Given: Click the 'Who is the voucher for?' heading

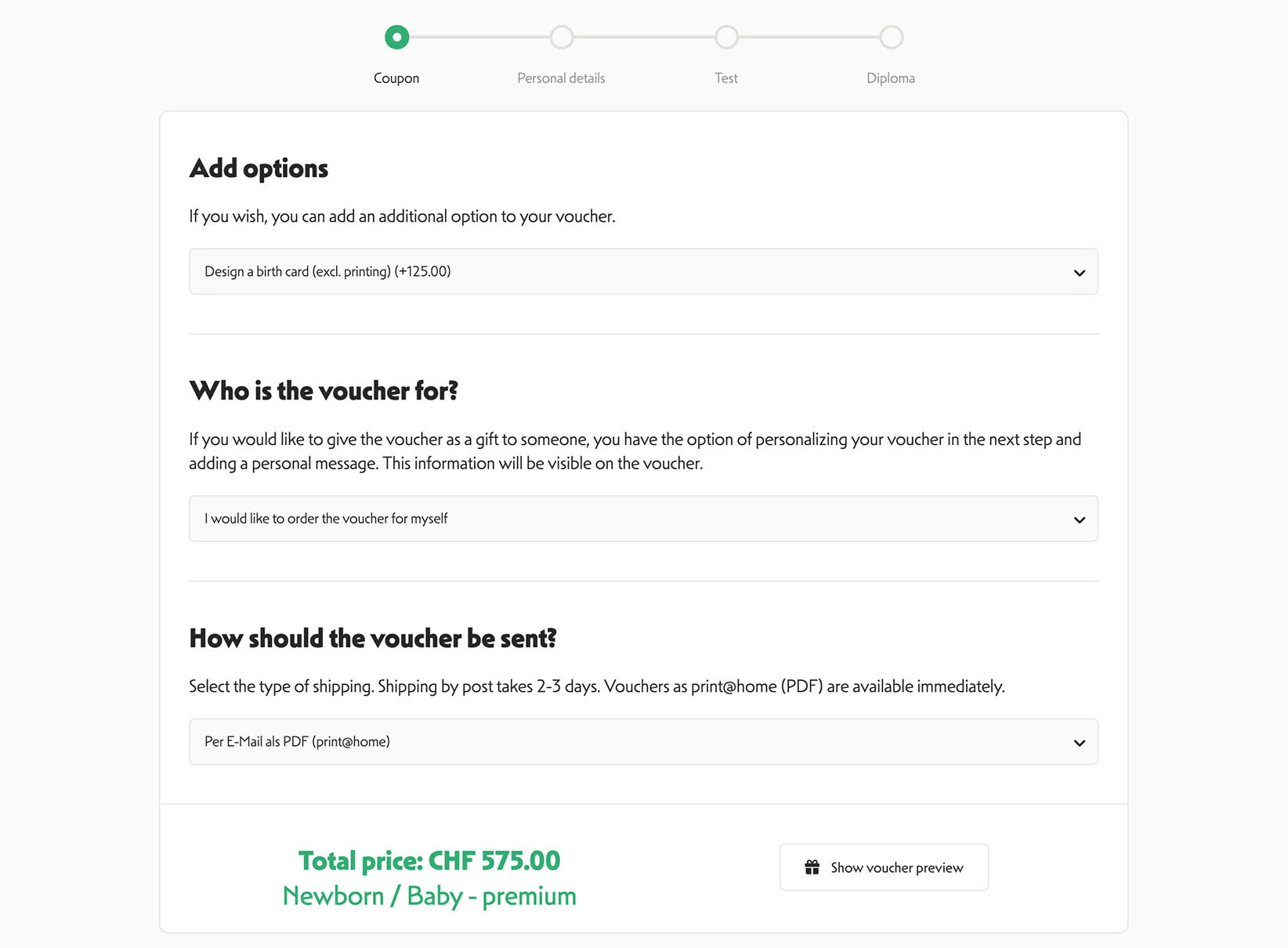Looking at the screenshot, I should click(324, 390).
